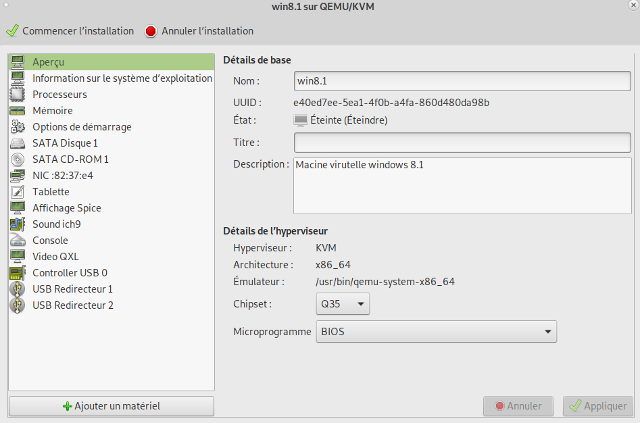Open the Mémoire settings

[x=111, y=111]
